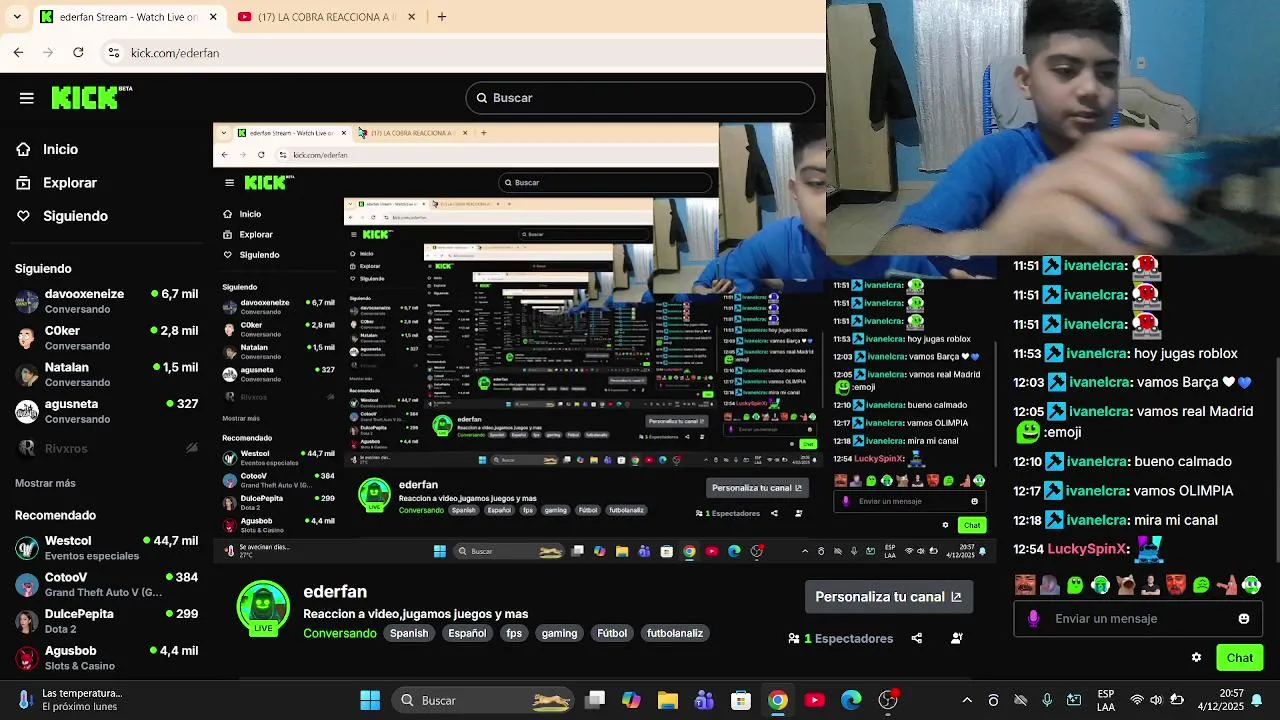Click the Kick Buscar search field
The image size is (1280, 720).
pyautogui.click(x=640, y=98)
